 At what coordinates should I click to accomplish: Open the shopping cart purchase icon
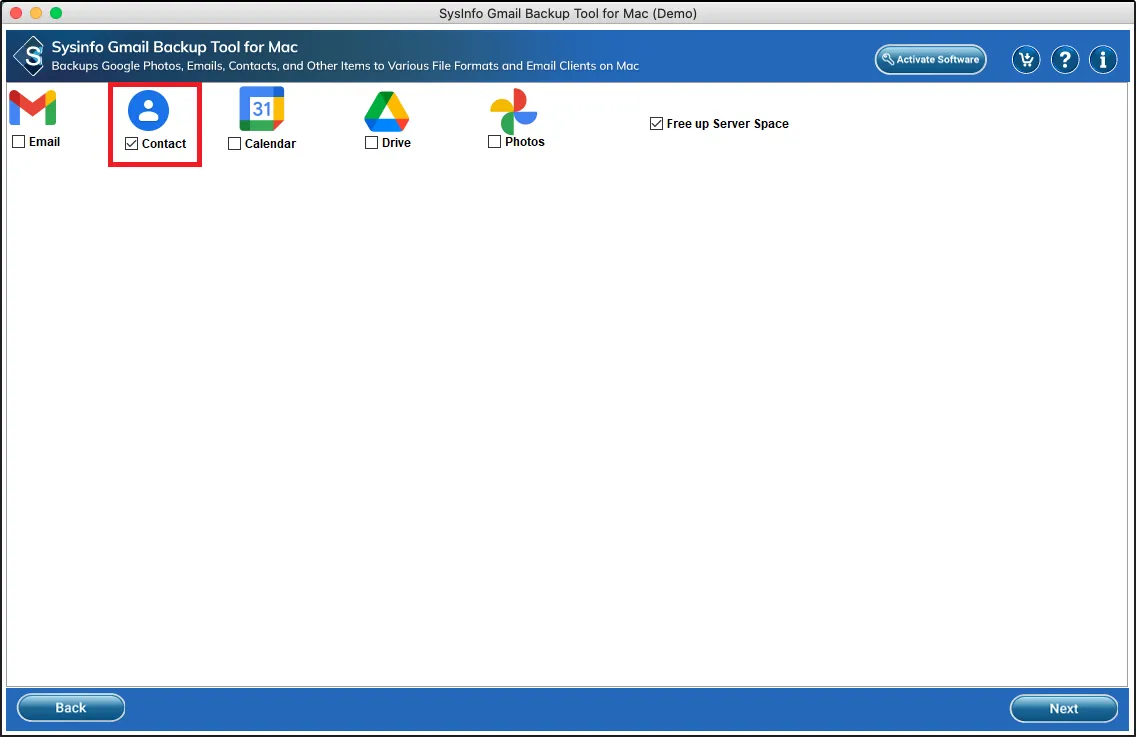pyautogui.click(x=1026, y=59)
